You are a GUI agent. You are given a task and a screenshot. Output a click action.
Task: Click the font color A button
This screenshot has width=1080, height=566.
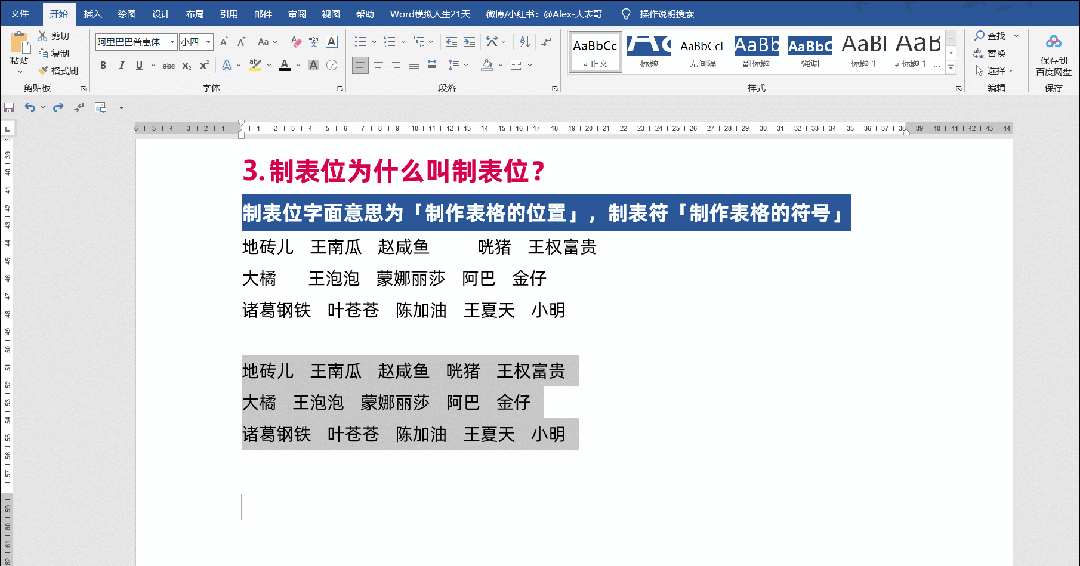point(284,66)
